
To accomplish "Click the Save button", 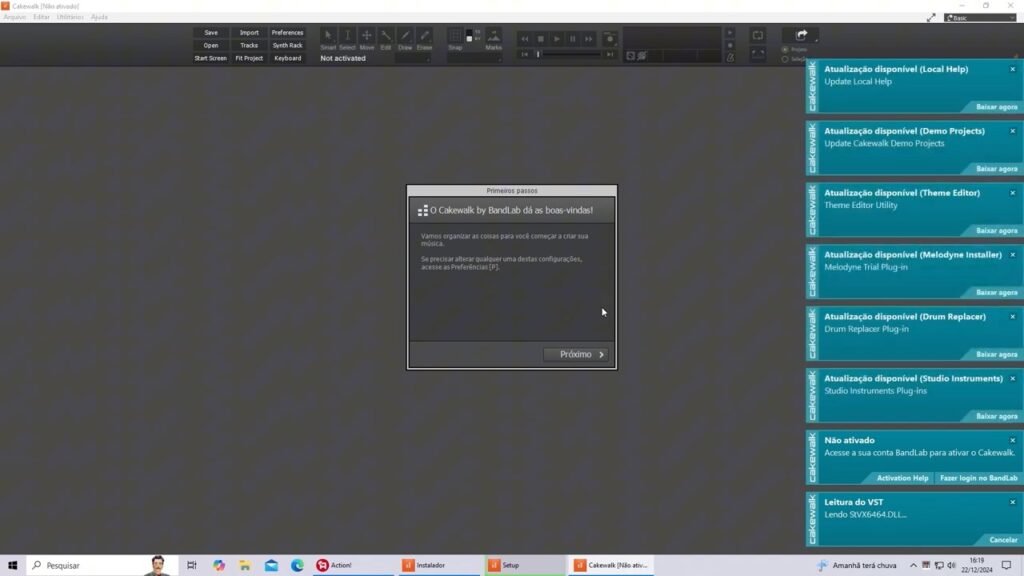I will tap(210, 33).
